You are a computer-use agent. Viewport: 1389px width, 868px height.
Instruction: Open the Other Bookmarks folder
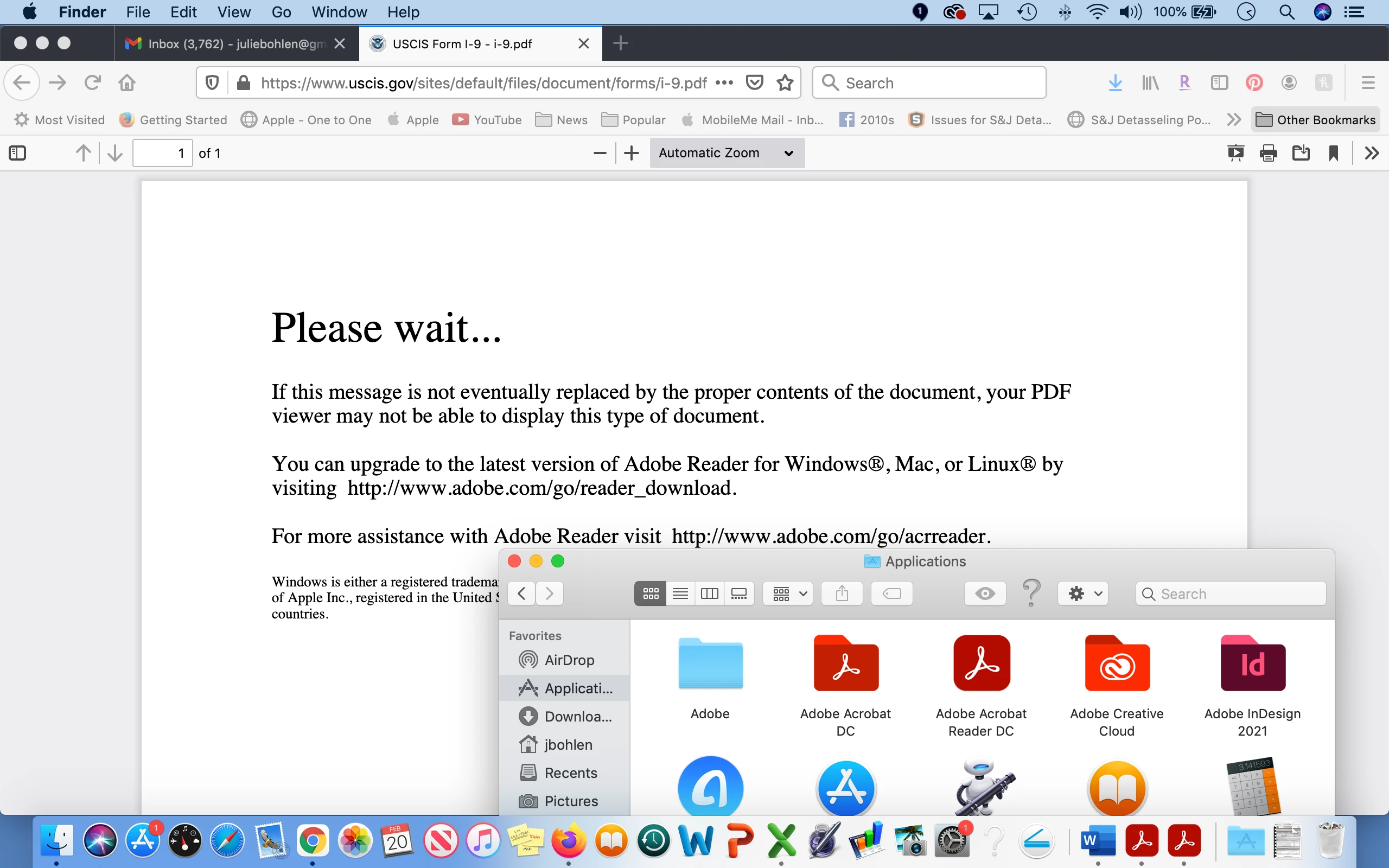click(1316, 120)
